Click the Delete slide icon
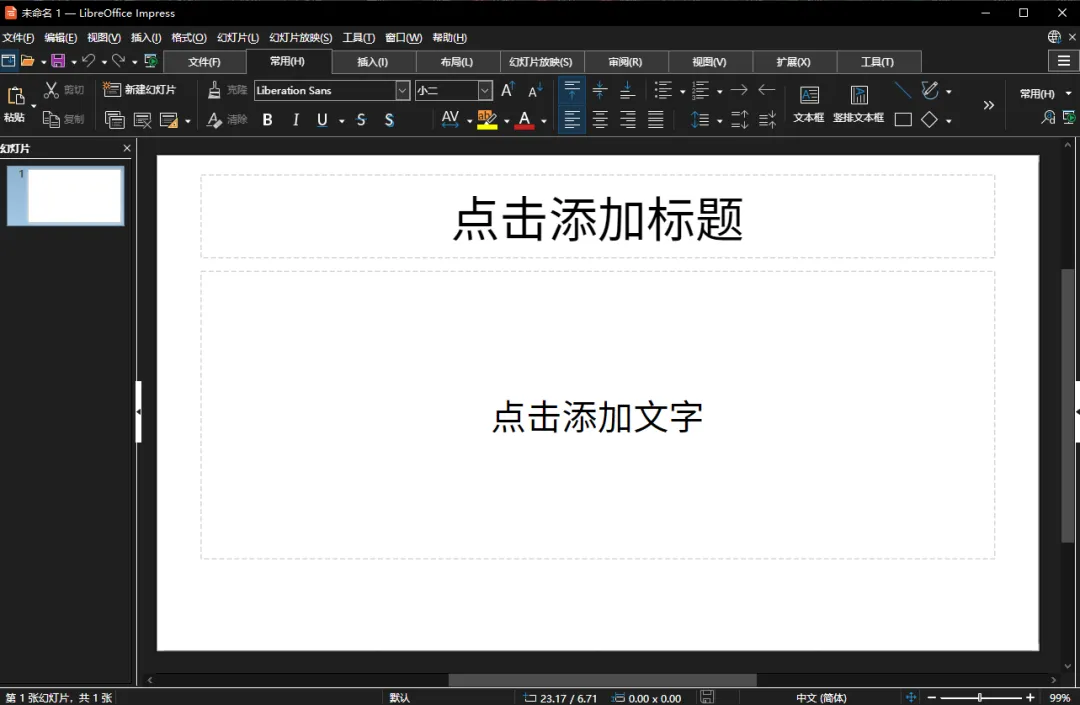Screen dimensions: 1080x705 click(x=142, y=120)
